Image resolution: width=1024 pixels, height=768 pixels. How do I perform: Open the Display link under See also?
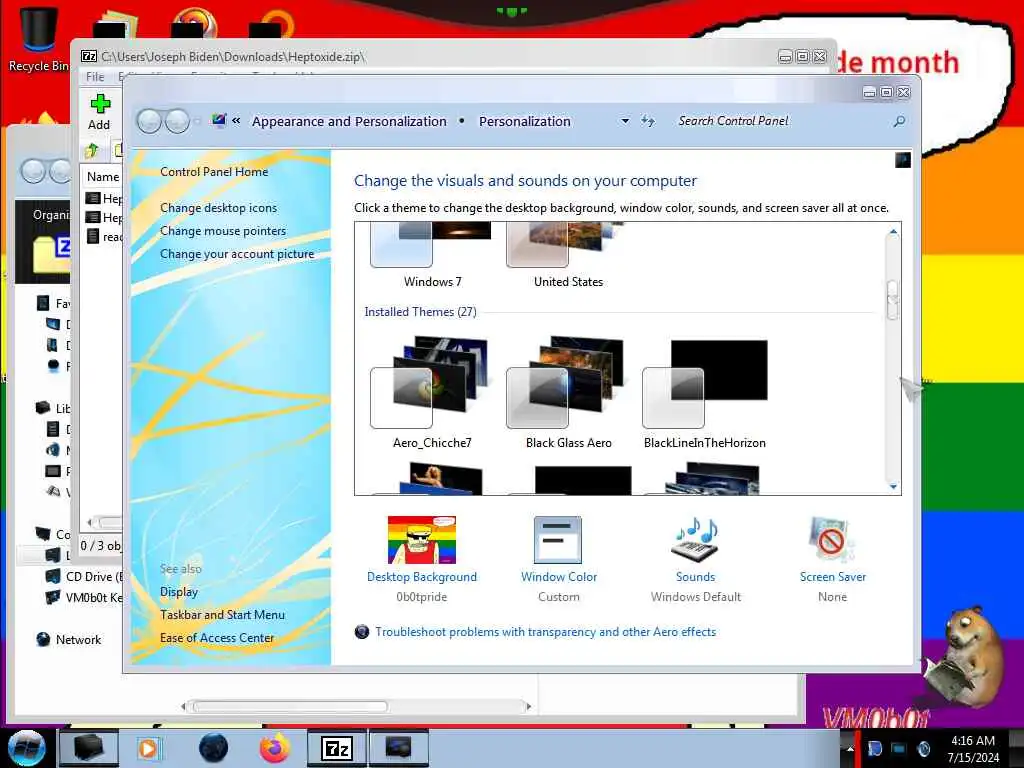[x=179, y=592]
